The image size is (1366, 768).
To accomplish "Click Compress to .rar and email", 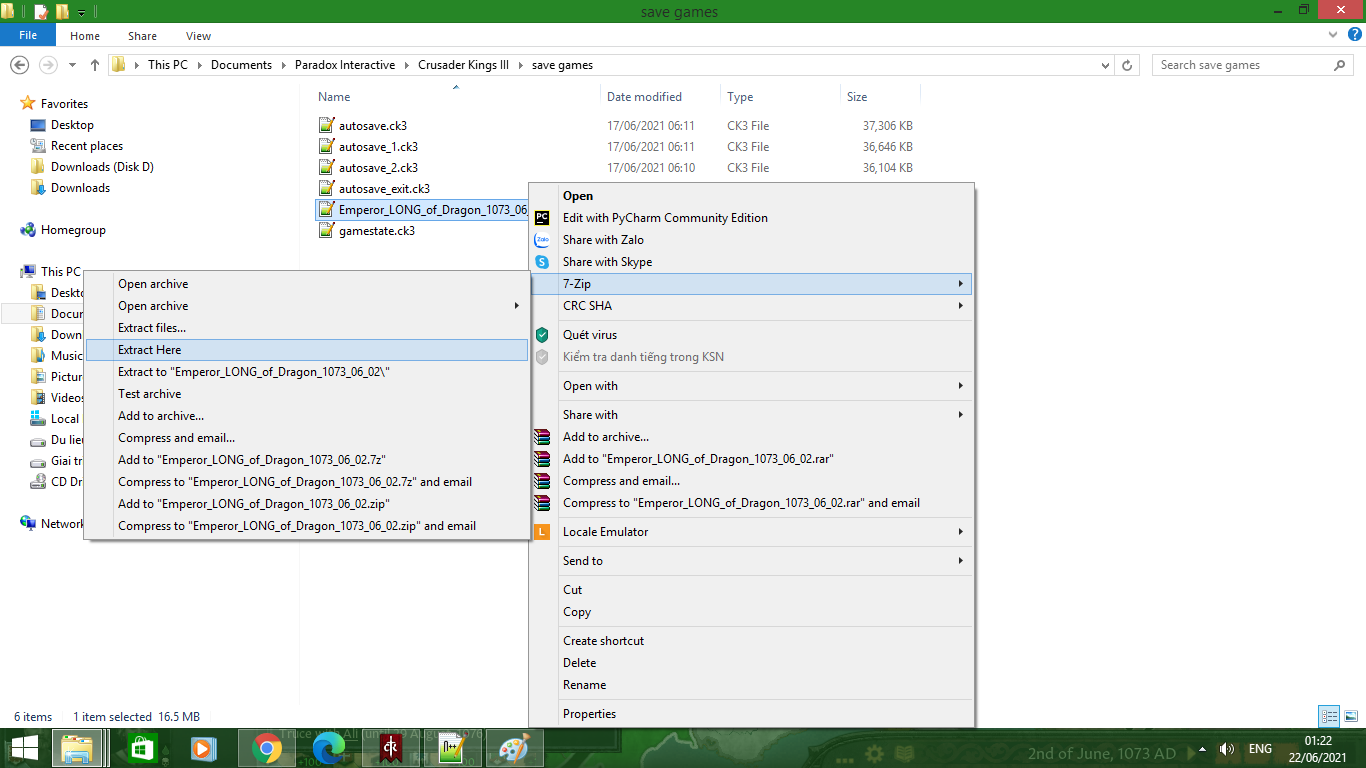I will tap(751, 503).
